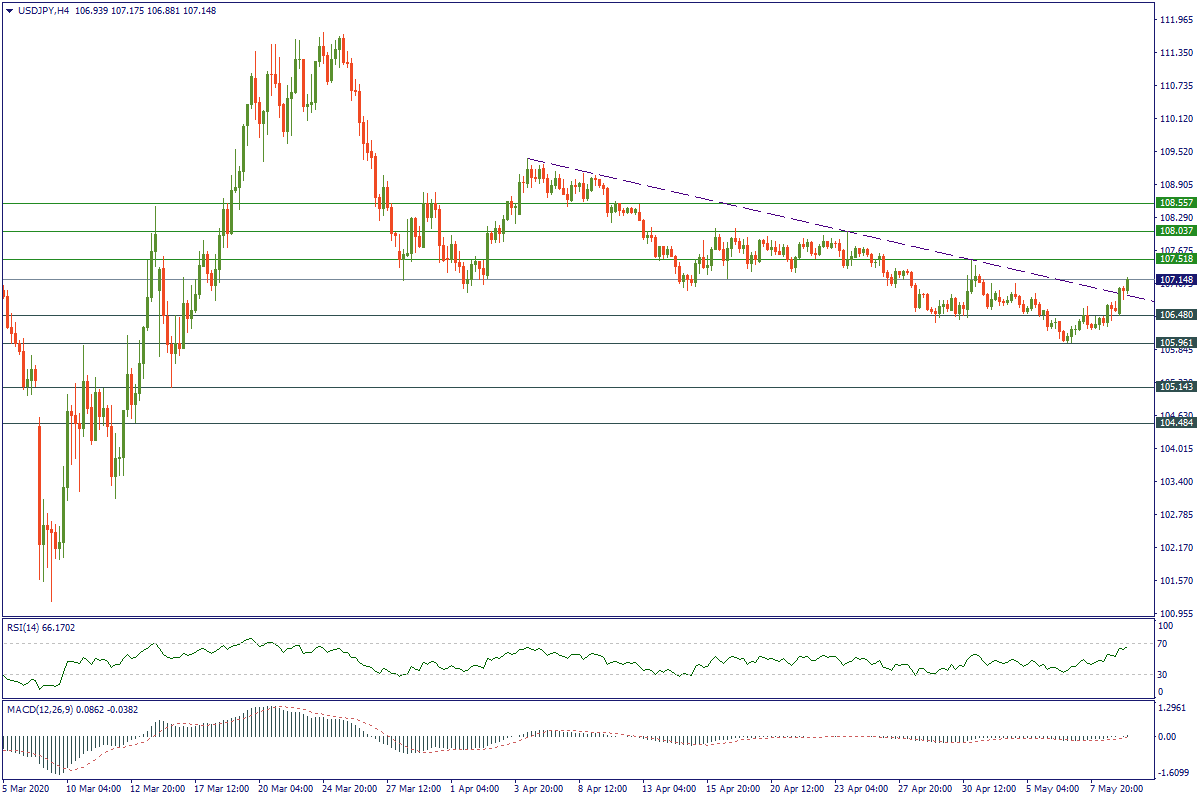Click the current price label 107.148

click(1176, 279)
